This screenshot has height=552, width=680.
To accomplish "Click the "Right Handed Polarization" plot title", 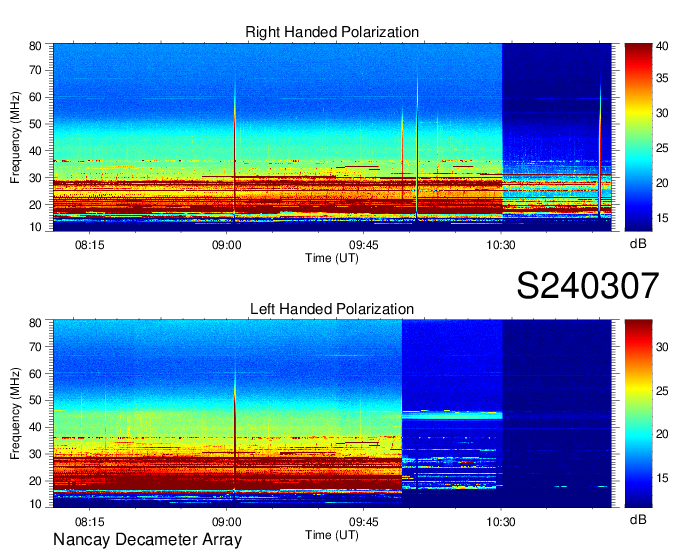I will tap(332, 32).
